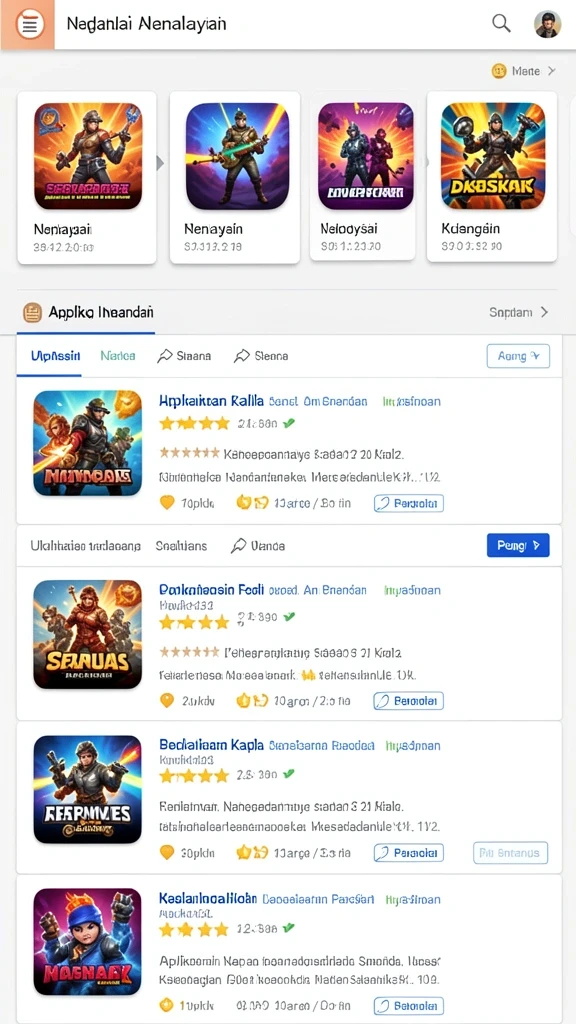Click the orange Appiko Ineandan section icon
The image size is (576, 1024).
coord(32,313)
